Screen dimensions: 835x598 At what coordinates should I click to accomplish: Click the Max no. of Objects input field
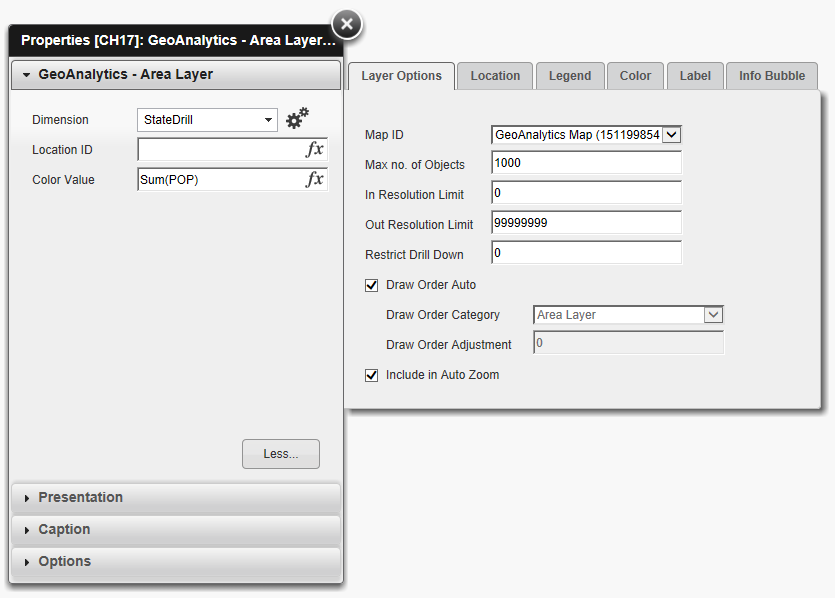[x=586, y=163]
